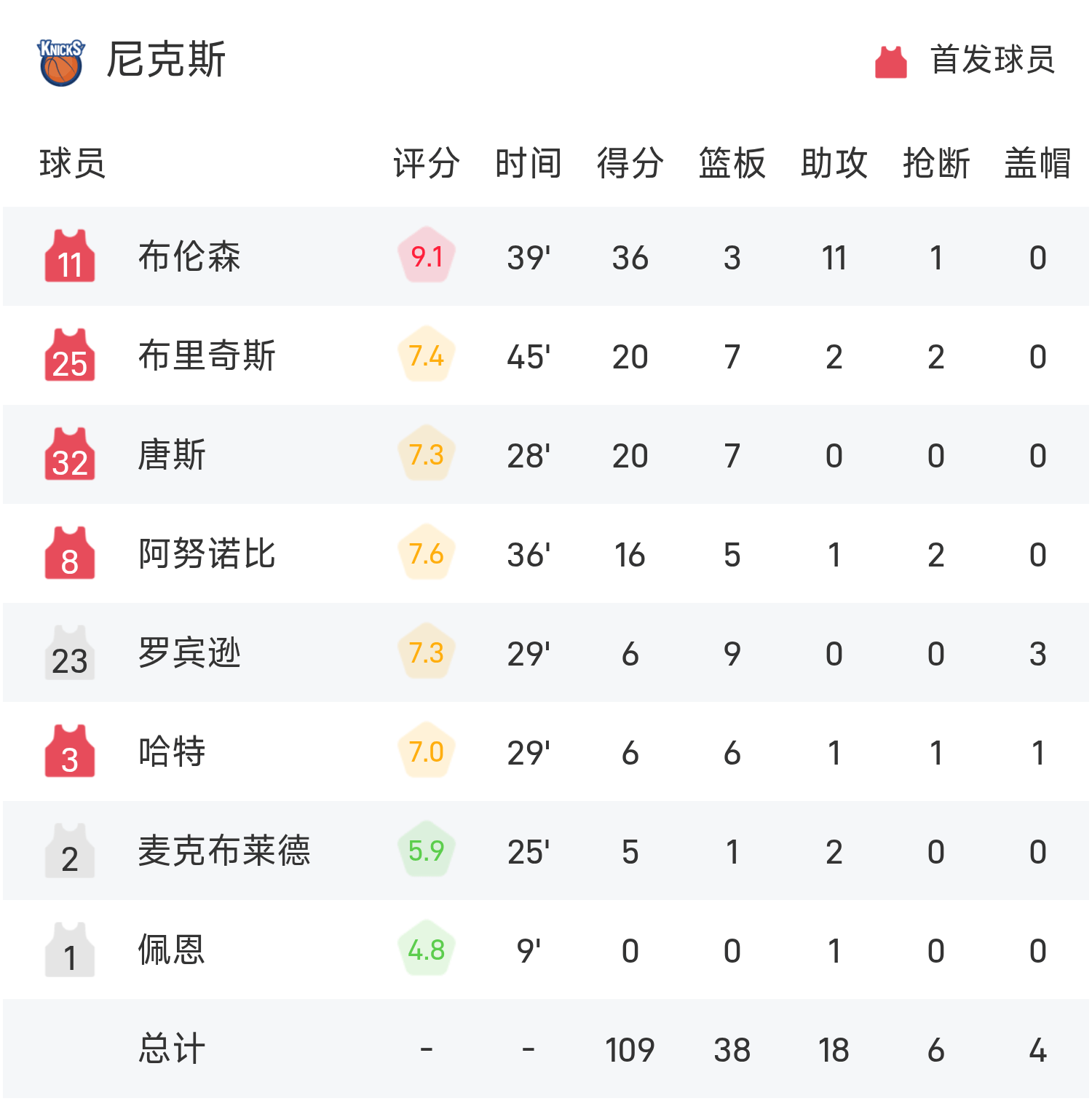Click the red starter legend jersey icon
This screenshot has width=1092, height=1101.
tap(890, 62)
